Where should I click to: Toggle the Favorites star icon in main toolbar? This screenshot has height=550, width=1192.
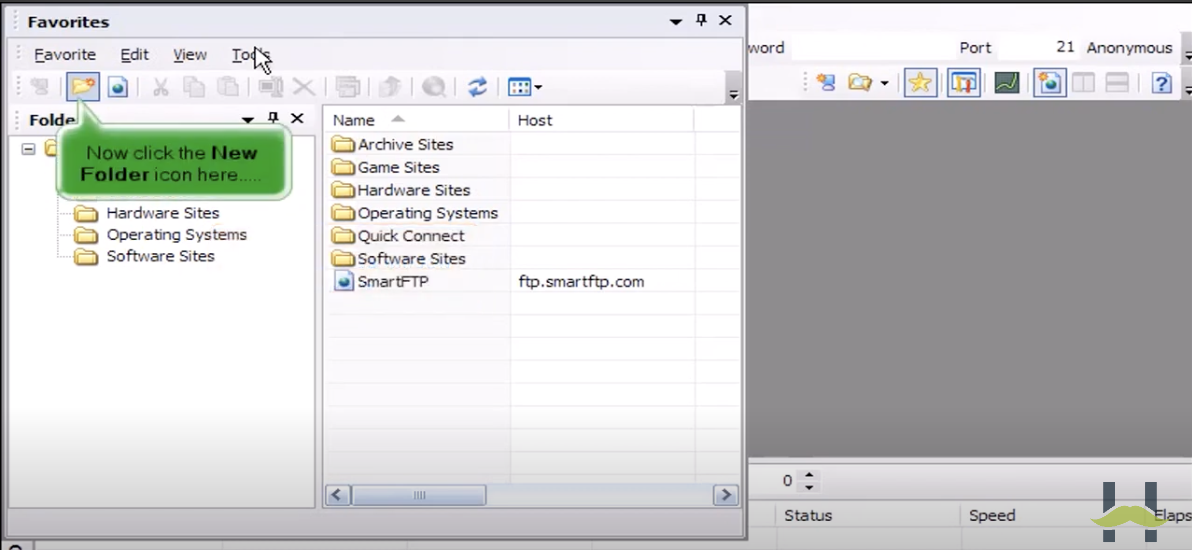(x=920, y=82)
